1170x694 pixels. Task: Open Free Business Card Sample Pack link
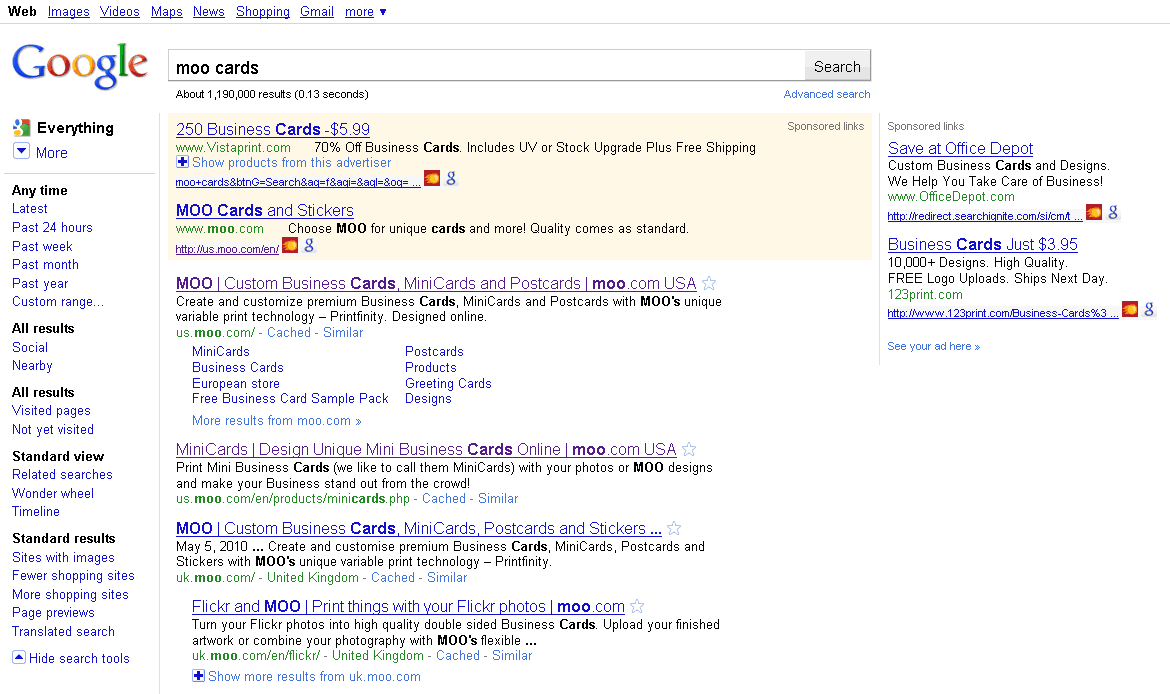(x=290, y=398)
